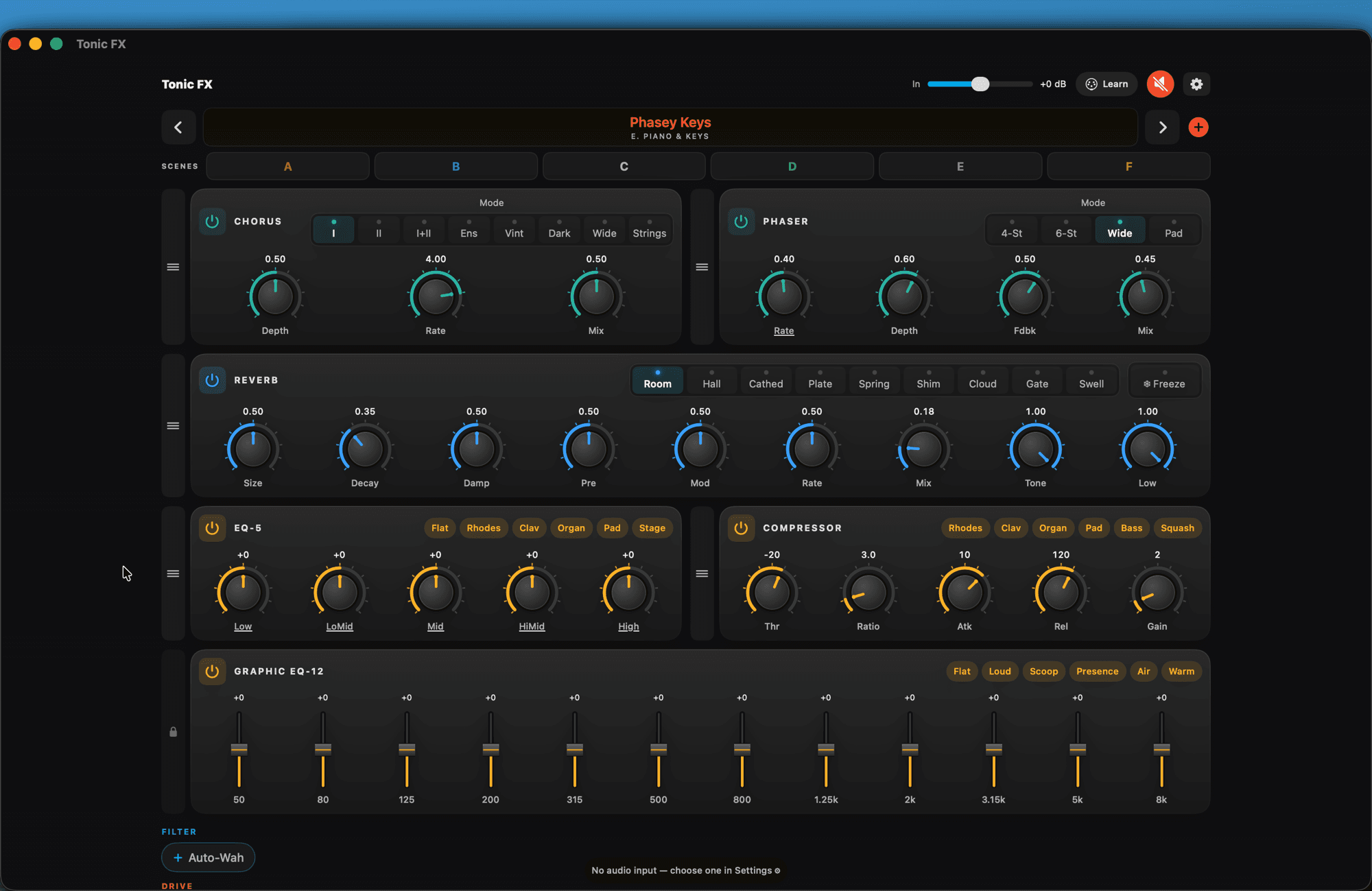Choose the Shim reverb type
Screen dimensions: 1372x891
pyautogui.click(x=928, y=381)
